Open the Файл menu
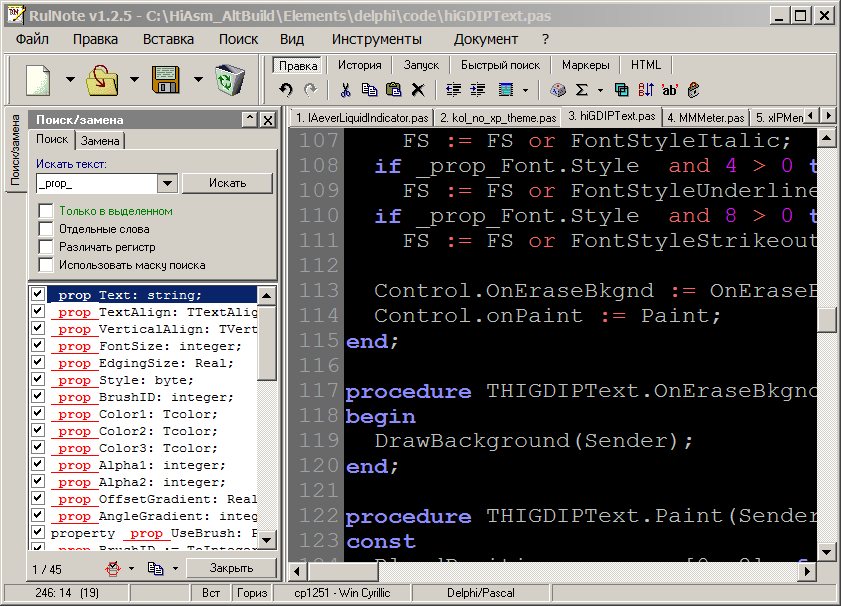The height and width of the screenshot is (606, 841). (x=32, y=39)
